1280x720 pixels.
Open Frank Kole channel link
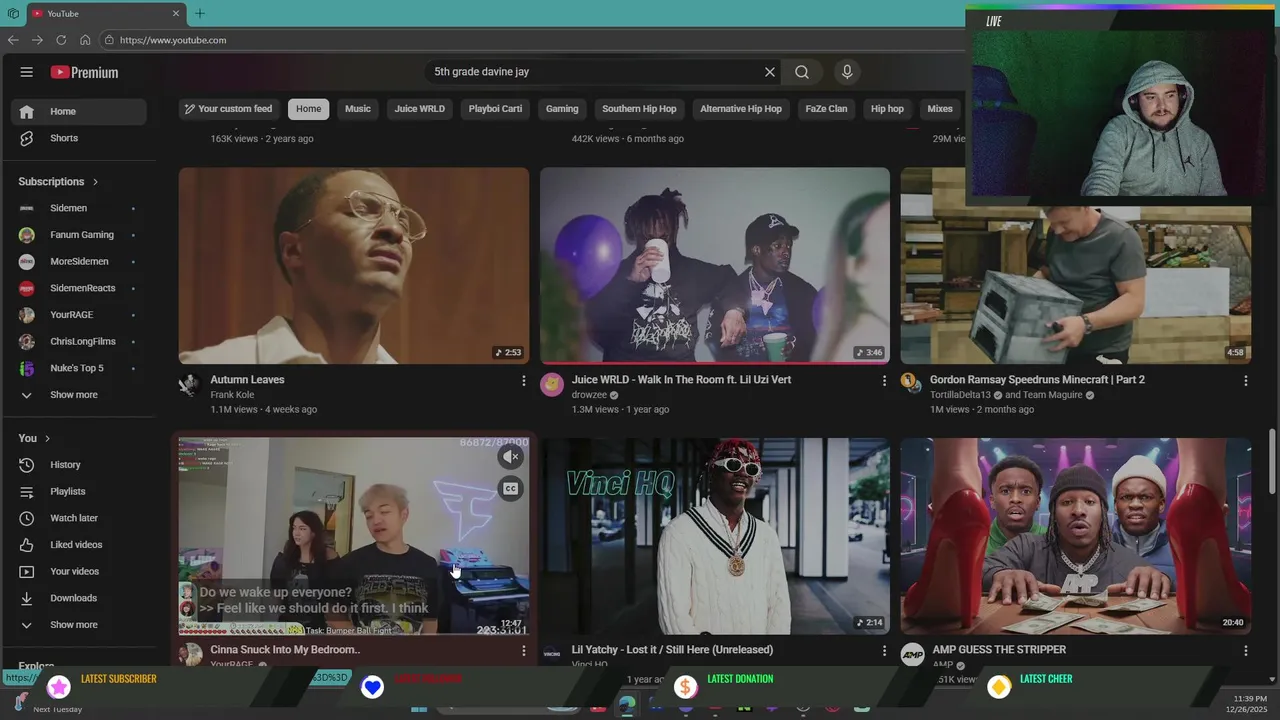(x=232, y=395)
